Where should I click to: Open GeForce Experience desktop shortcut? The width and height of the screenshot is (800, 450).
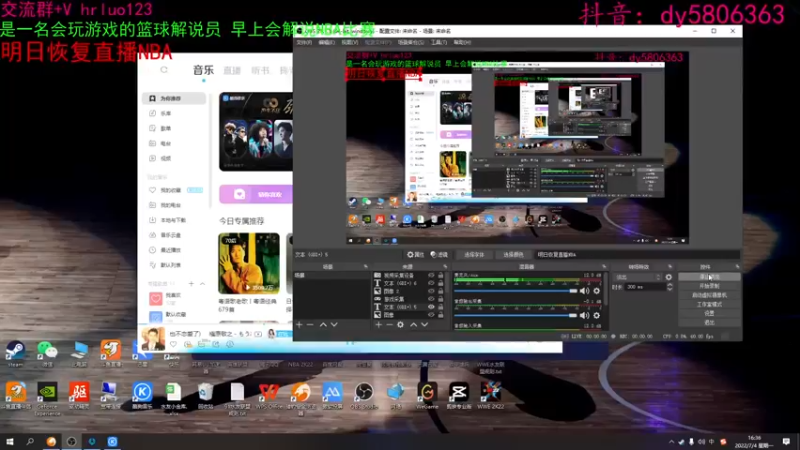click(47, 398)
